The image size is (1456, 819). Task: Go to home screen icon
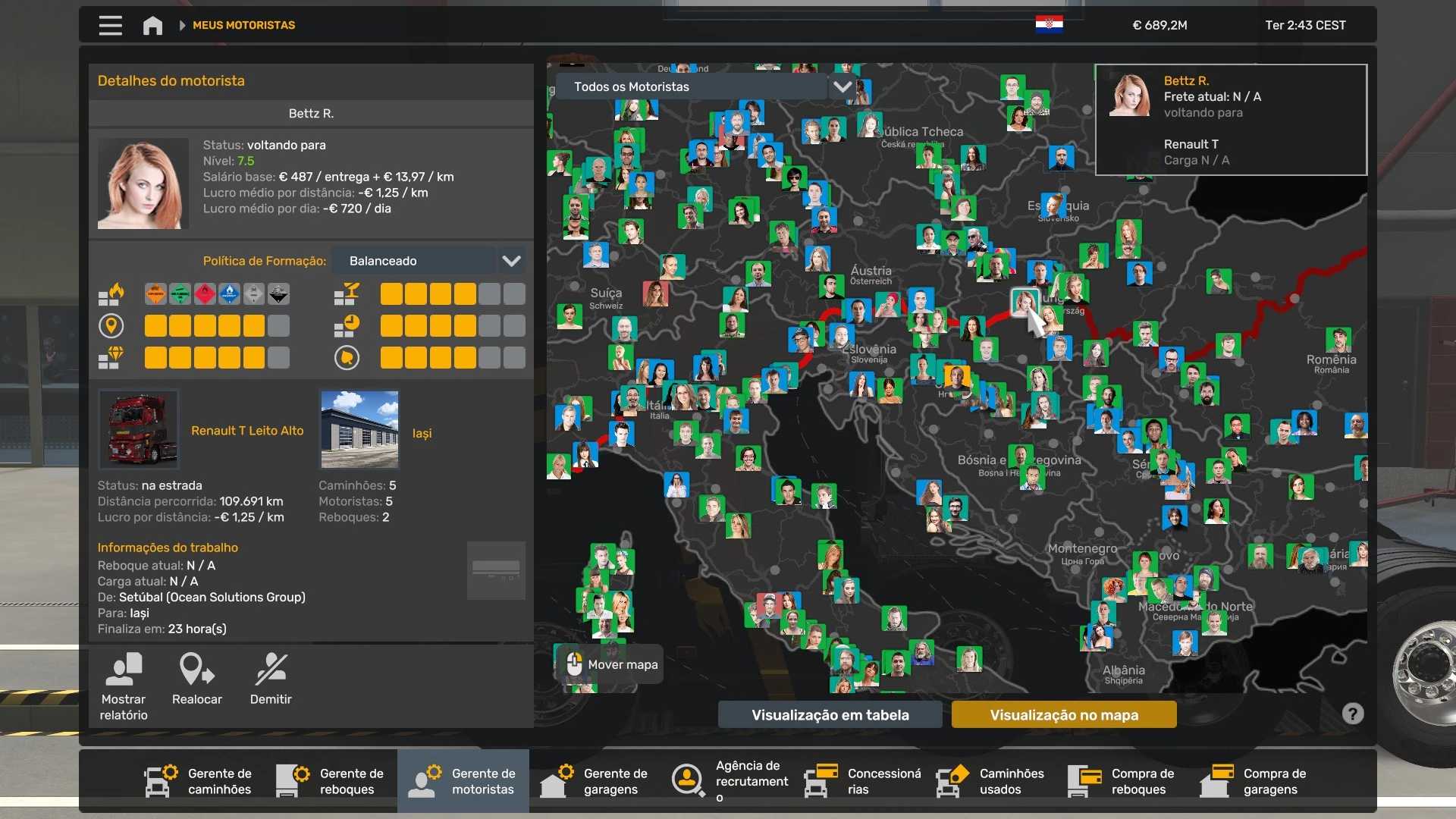(152, 25)
